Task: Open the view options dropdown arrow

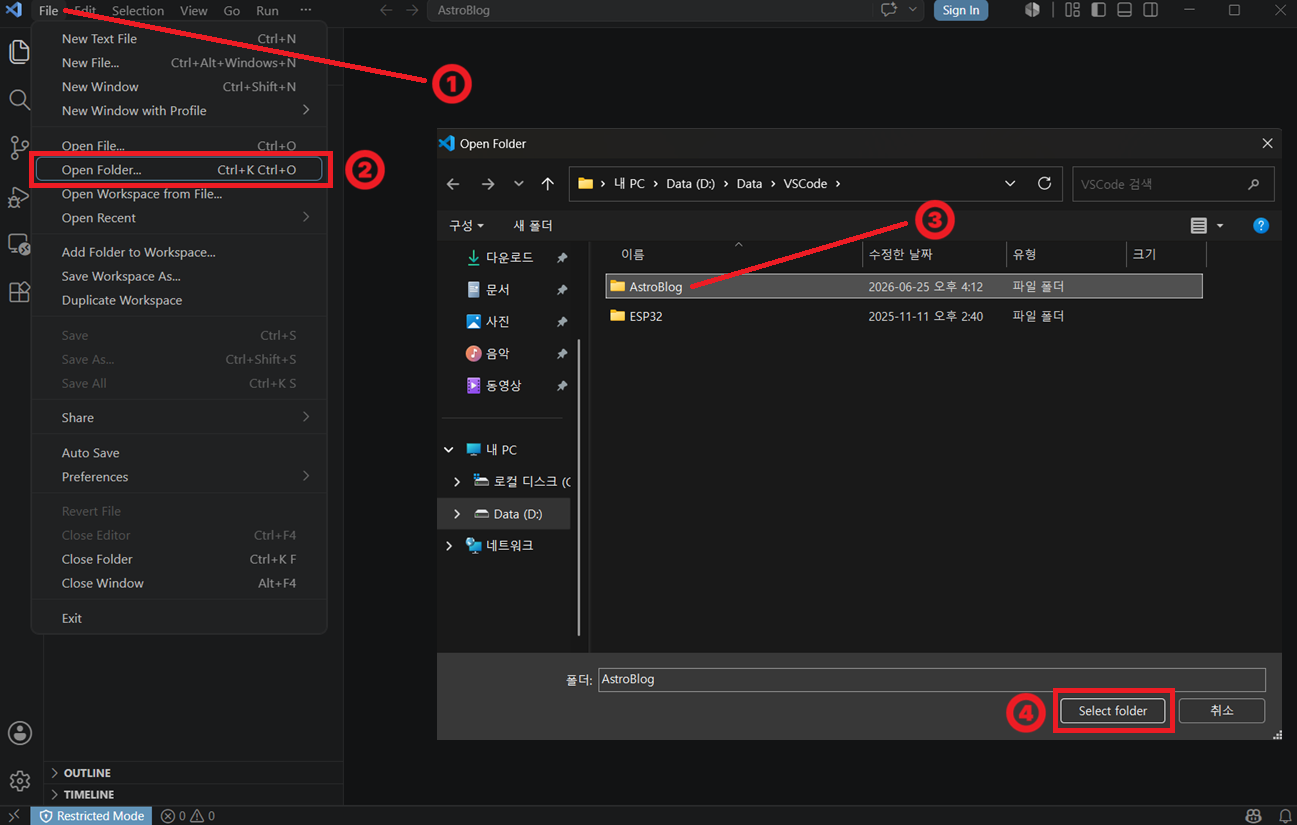Action: [x=1220, y=226]
